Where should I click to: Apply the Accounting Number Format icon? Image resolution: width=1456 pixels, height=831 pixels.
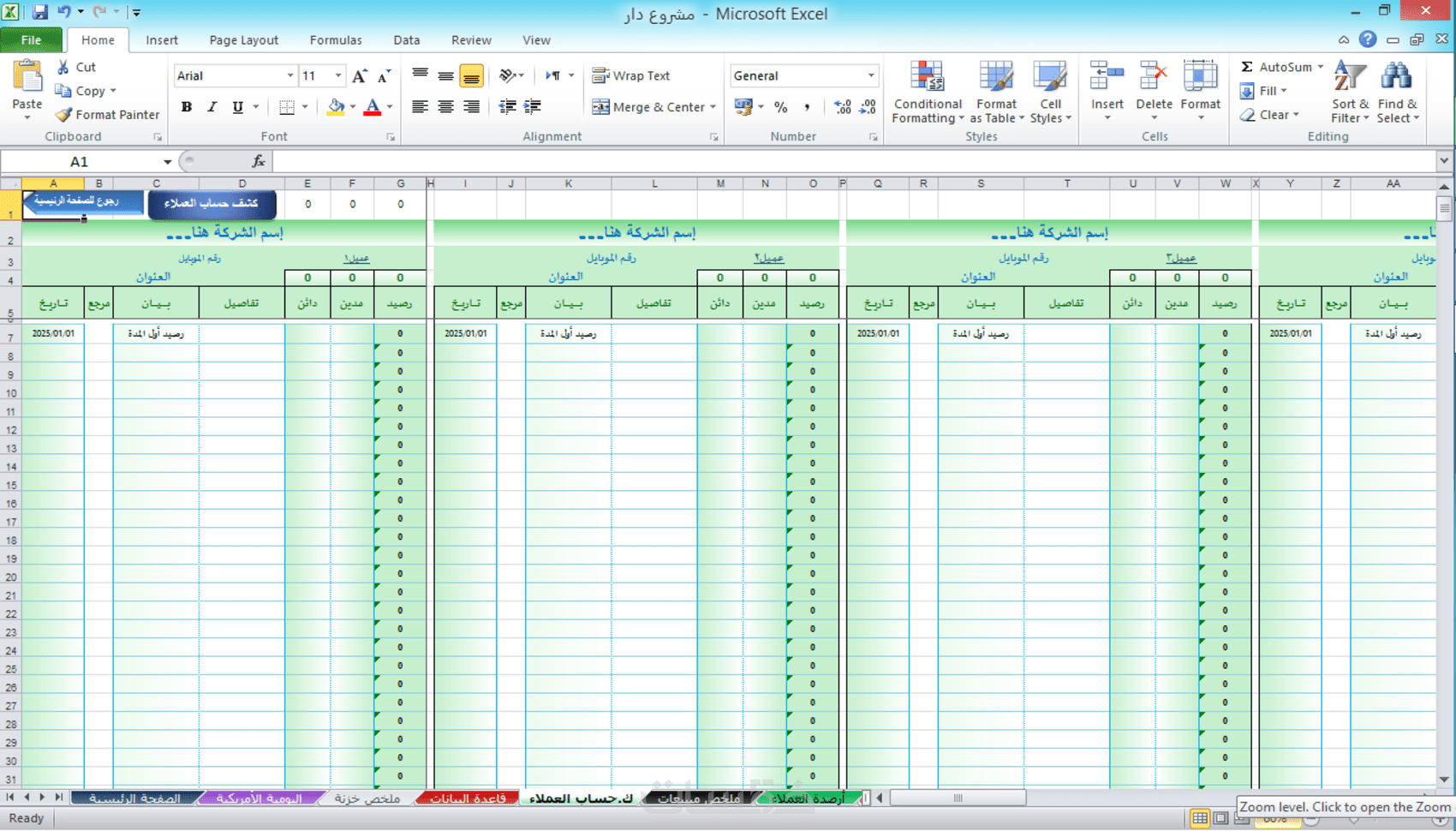743,107
